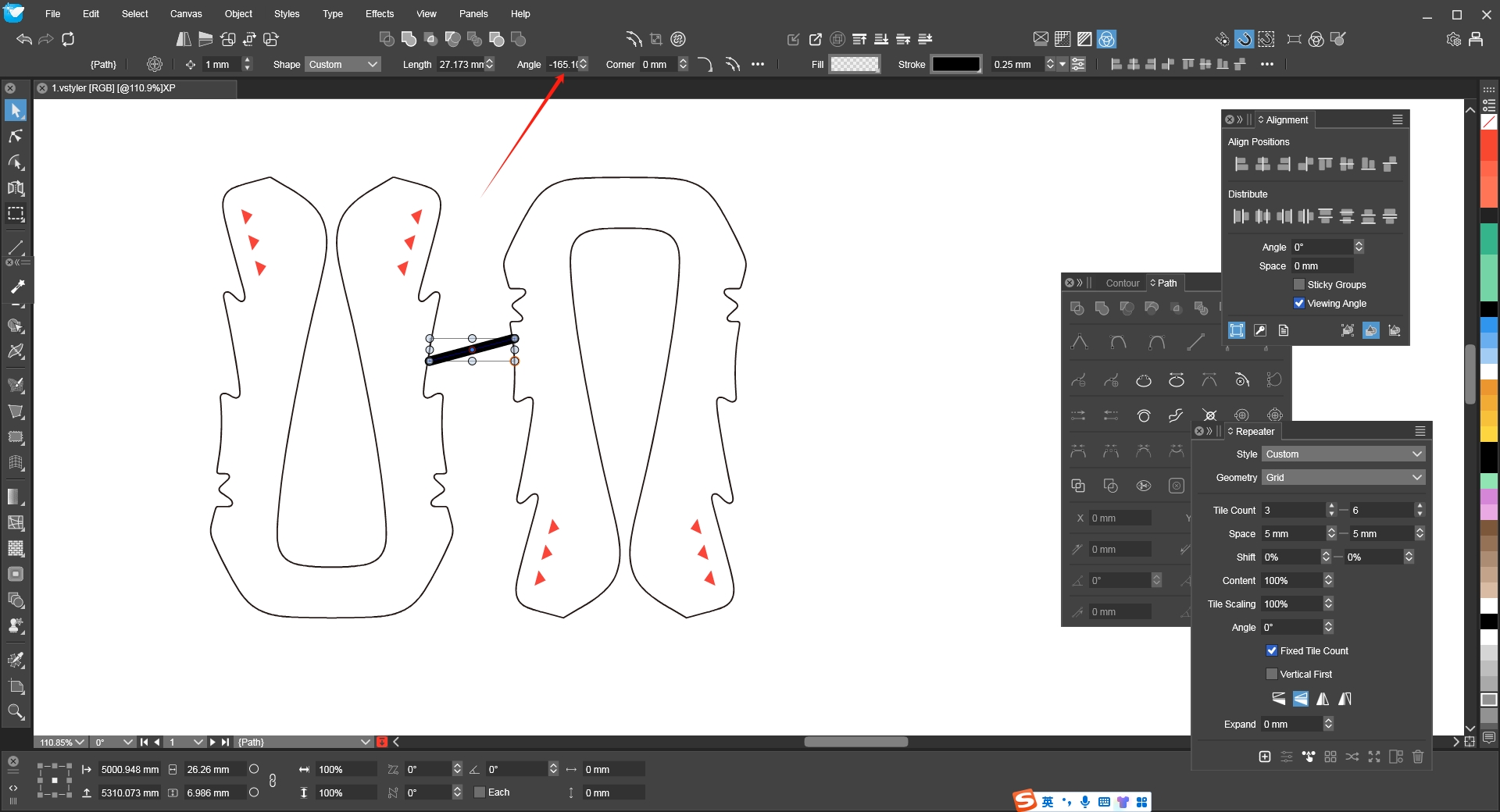Uncheck the Viewing Angle checkbox
This screenshot has width=1500, height=812.
[1299, 303]
